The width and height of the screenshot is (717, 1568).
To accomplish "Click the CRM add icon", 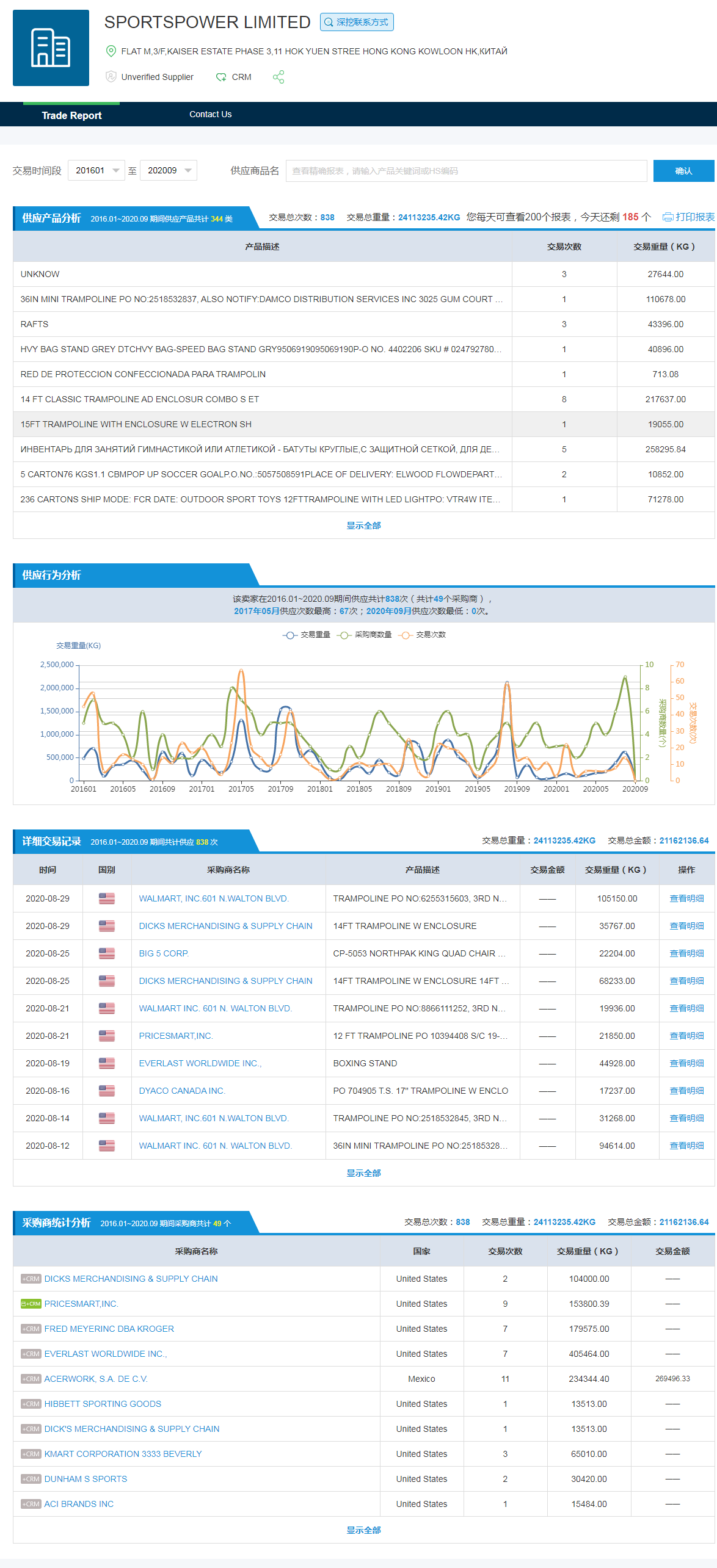I will click(x=221, y=77).
